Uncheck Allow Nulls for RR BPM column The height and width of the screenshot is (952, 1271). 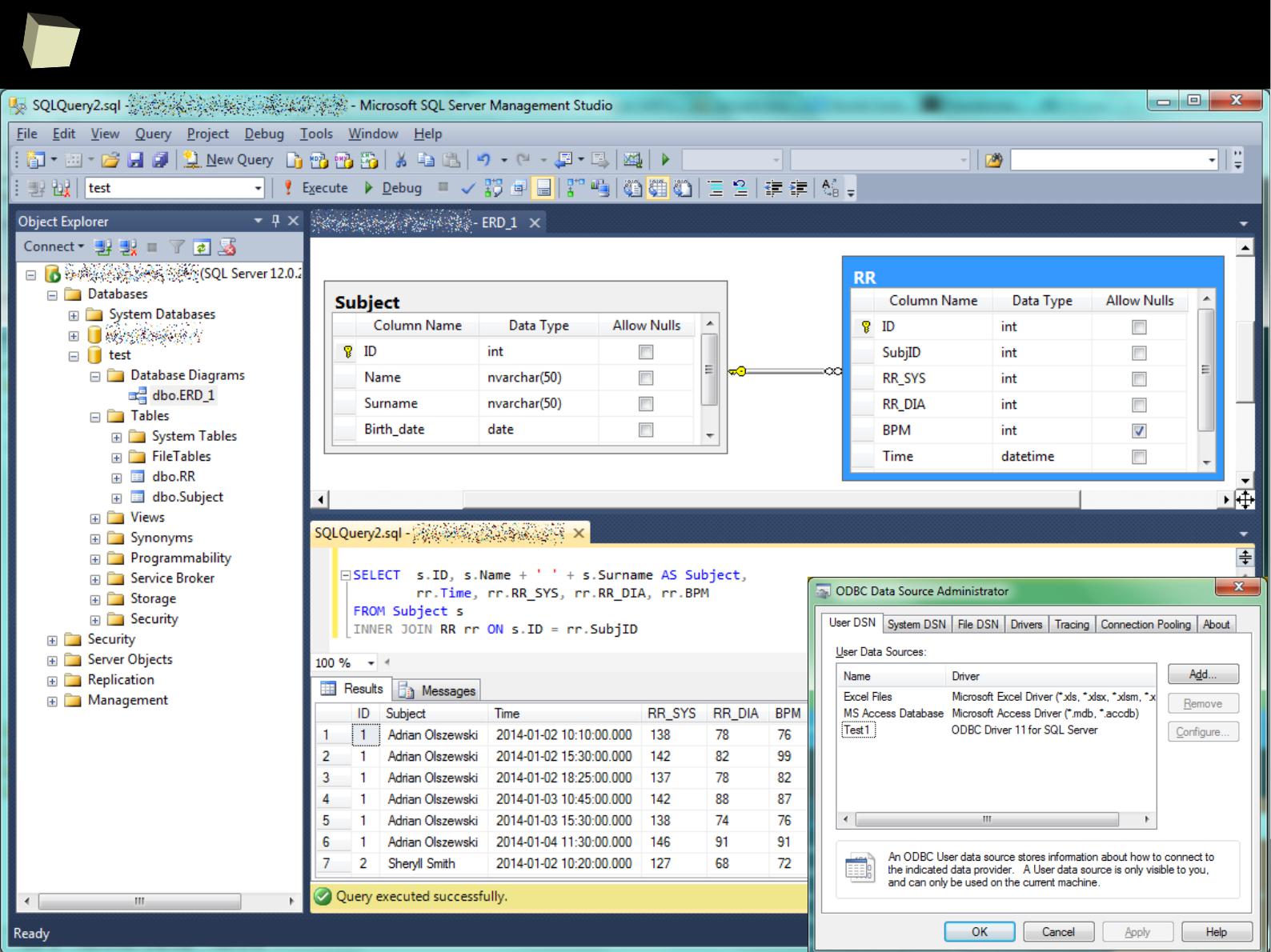pyautogui.click(x=1139, y=430)
